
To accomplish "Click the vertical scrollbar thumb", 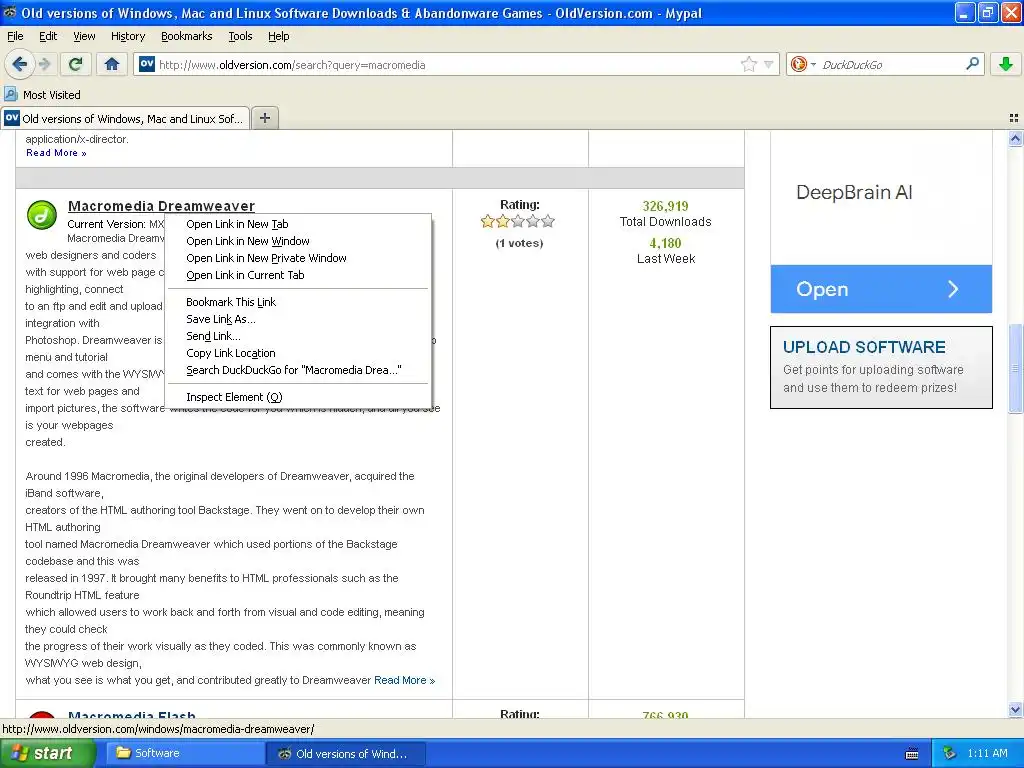I will coord(1015,369).
